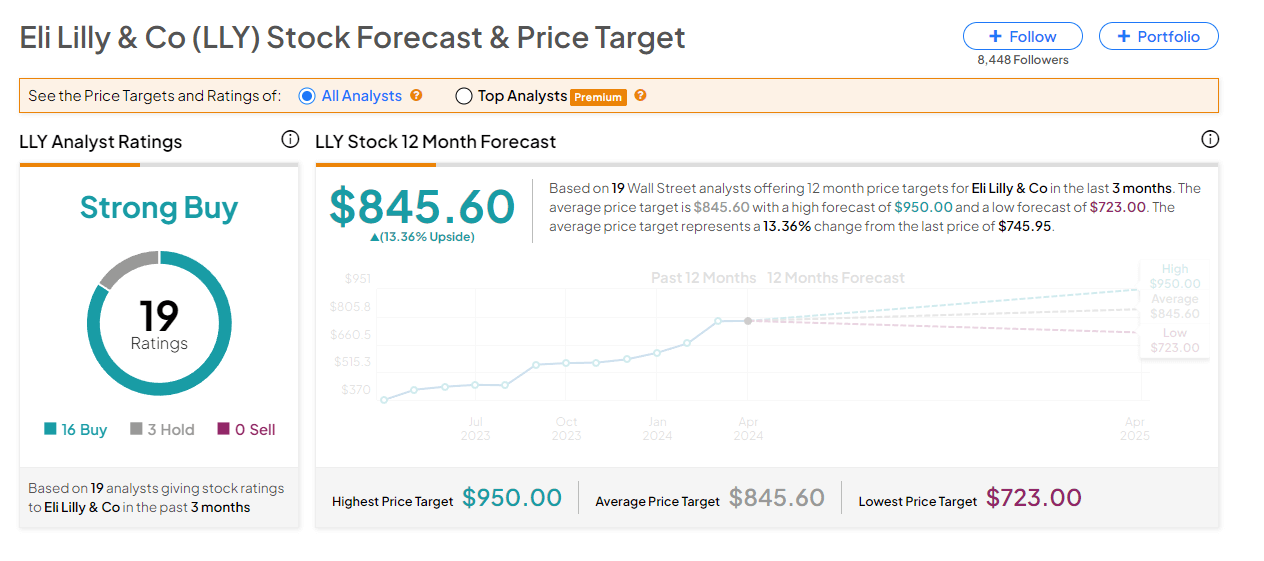
Task: Click the April 2024 chart data point
Action: click(x=748, y=321)
